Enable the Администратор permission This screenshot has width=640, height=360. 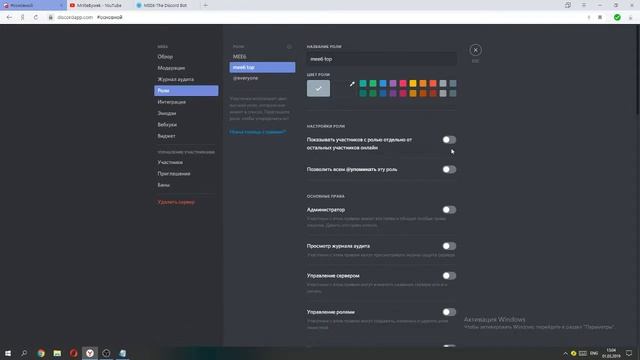pos(449,210)
